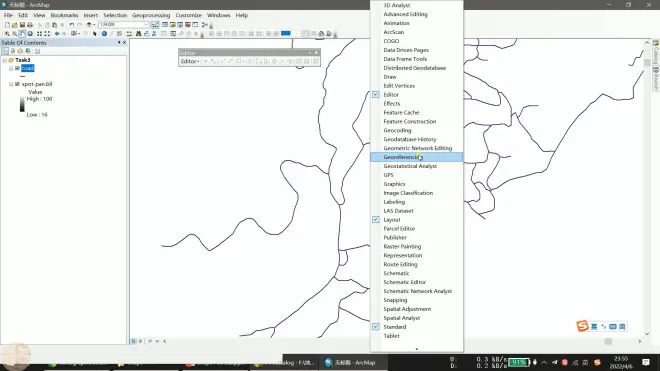Screen dimensions: 660x371
Task: Click the Add Data toolbar icon
Action: pos(89,25)
